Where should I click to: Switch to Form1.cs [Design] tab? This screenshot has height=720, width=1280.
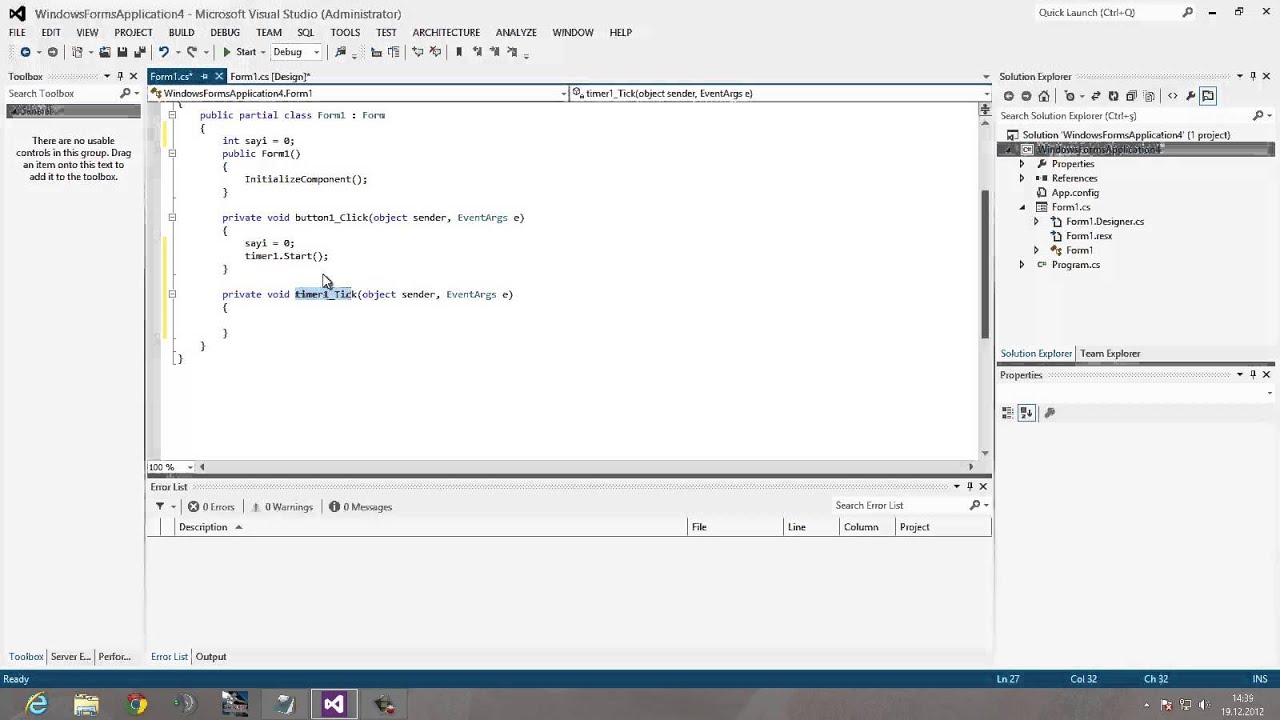(x=270, y=77)
